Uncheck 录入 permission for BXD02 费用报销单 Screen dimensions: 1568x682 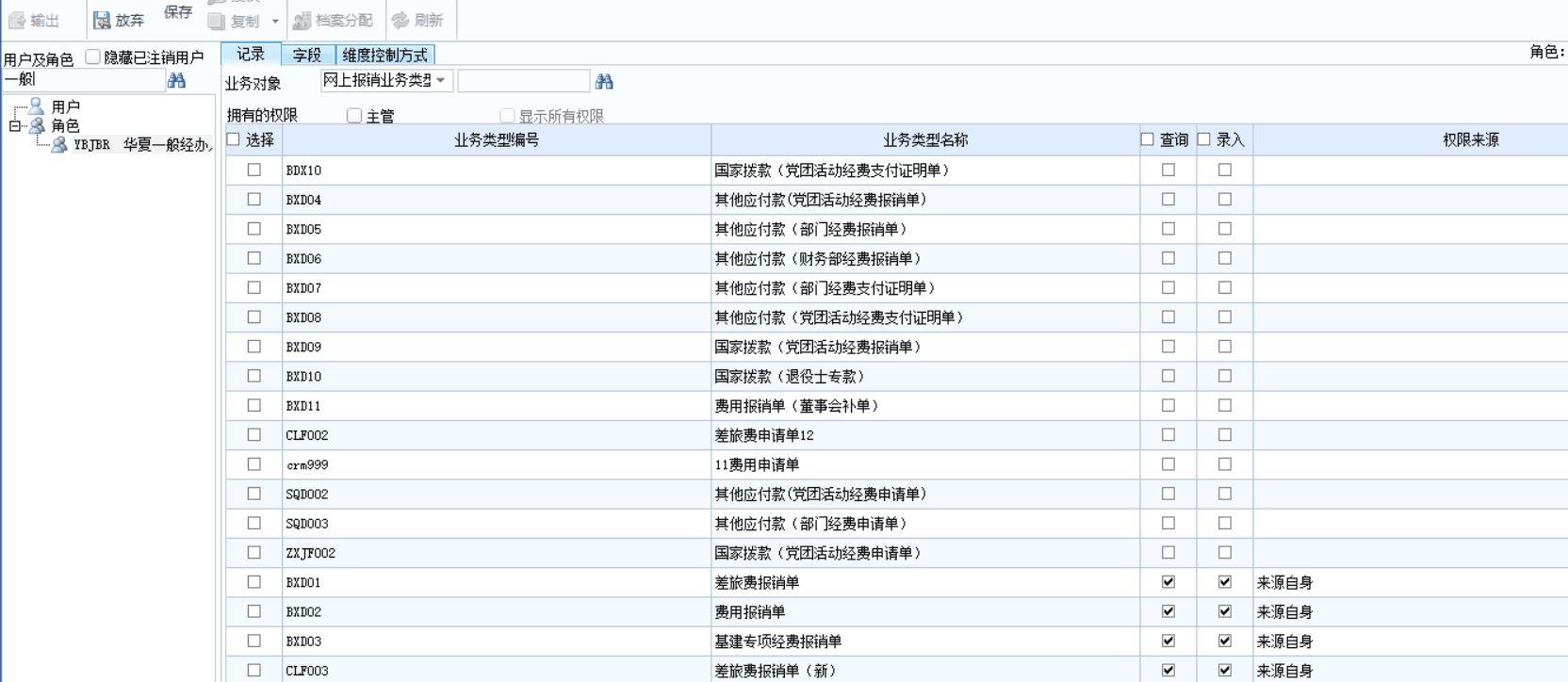pyautogui.click(x=1225, y=610)
